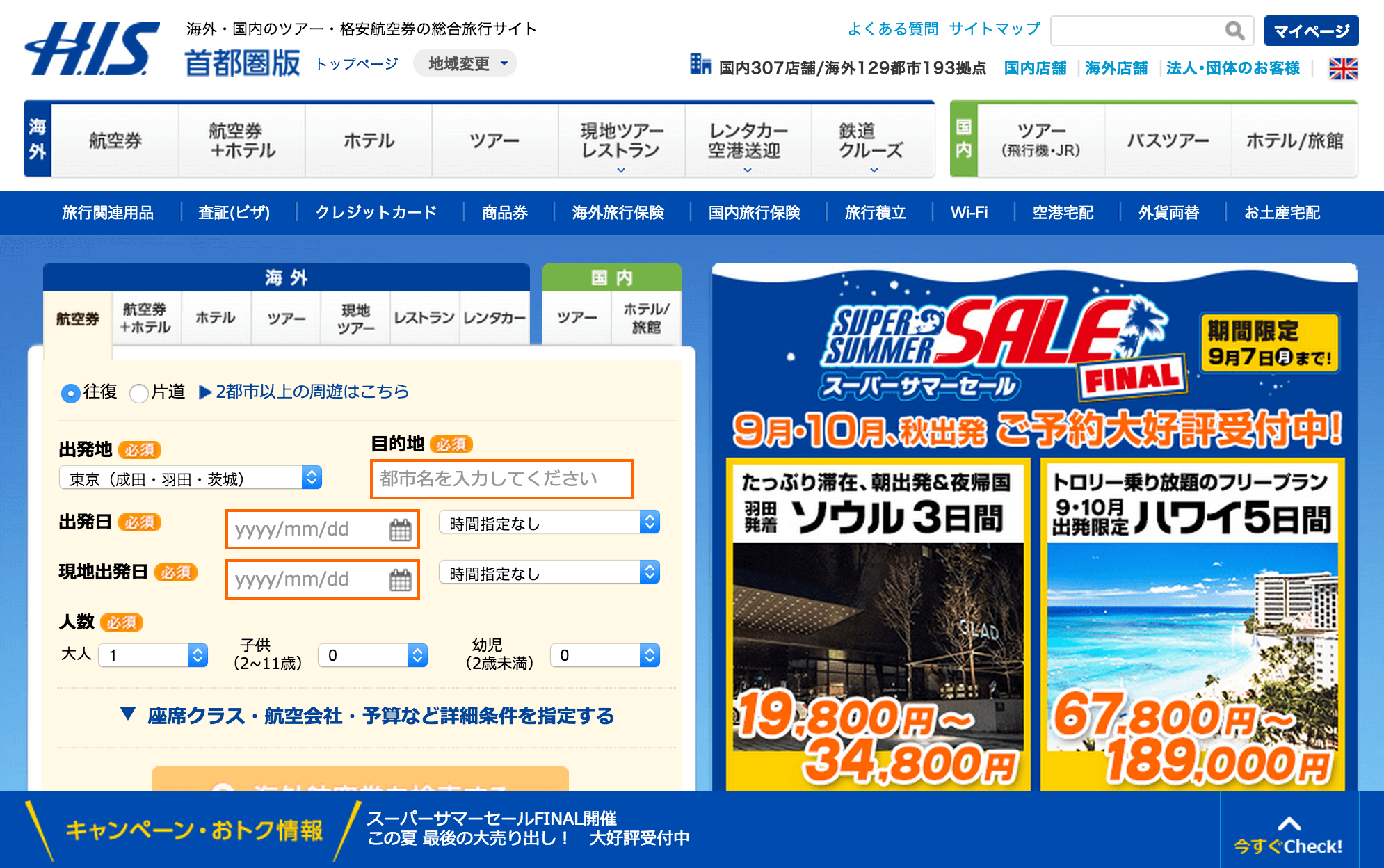This screenshot has height=868, width=1384.
Task: Open the よくある質問 link
Action: click(x=892, y=29)
